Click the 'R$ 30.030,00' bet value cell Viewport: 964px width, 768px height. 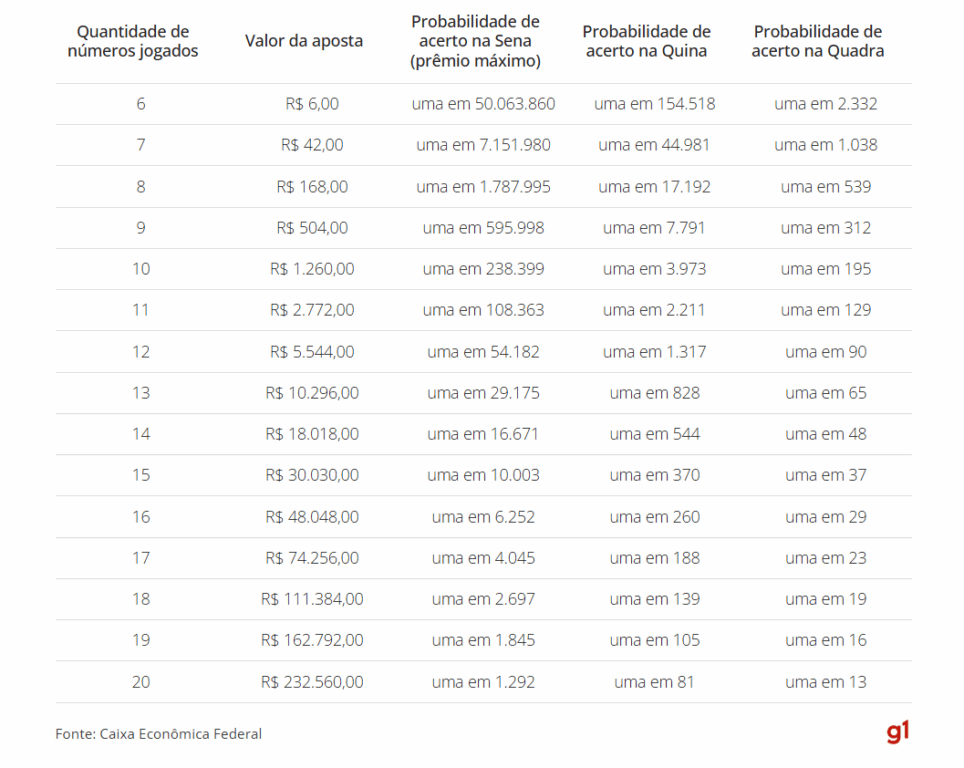coord(312,475)
